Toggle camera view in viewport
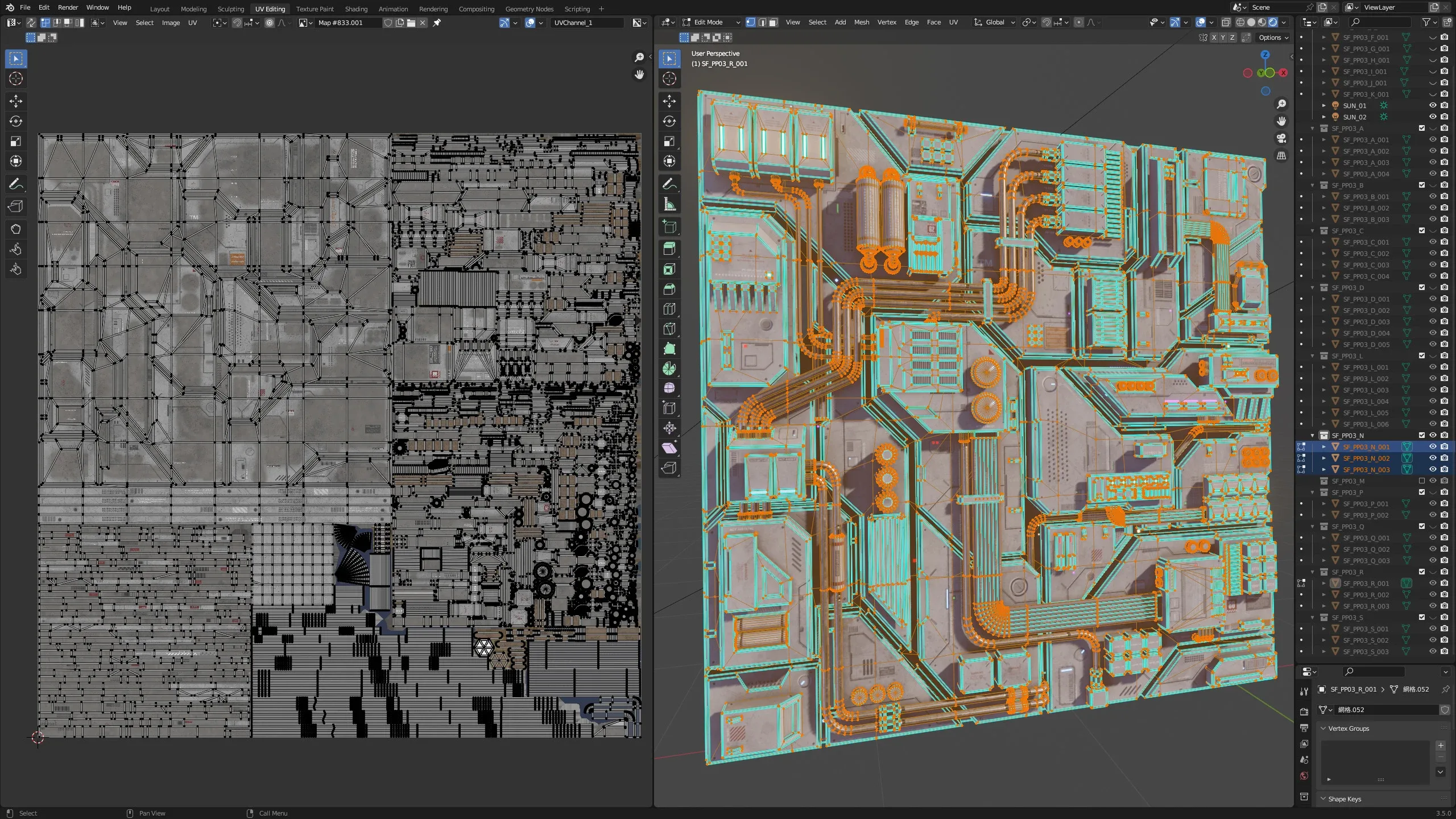 (1281, 138)
